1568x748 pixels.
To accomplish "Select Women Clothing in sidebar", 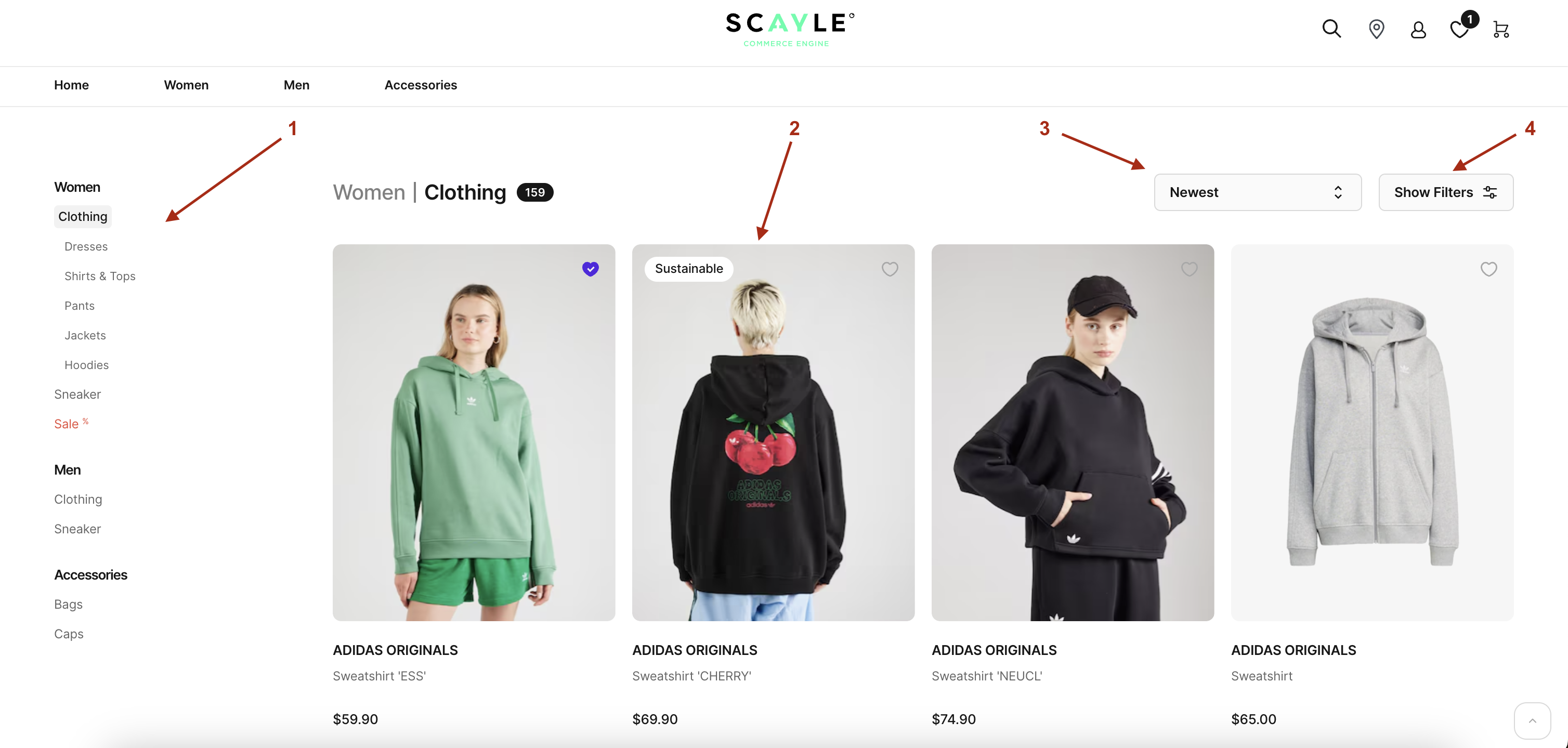I will tap(83, 217).
